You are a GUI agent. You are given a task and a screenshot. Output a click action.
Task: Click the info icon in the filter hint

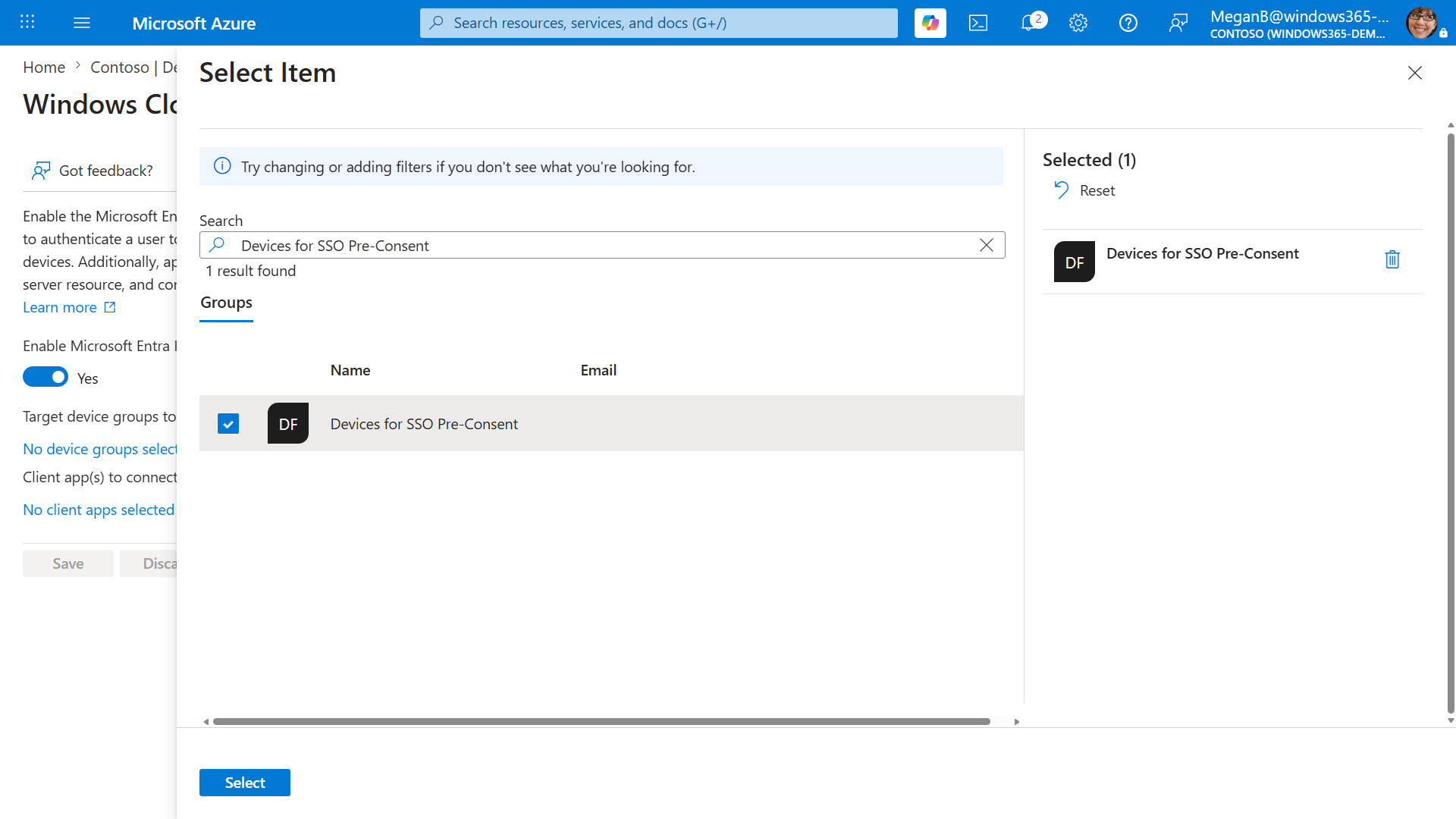coord(222,166)
